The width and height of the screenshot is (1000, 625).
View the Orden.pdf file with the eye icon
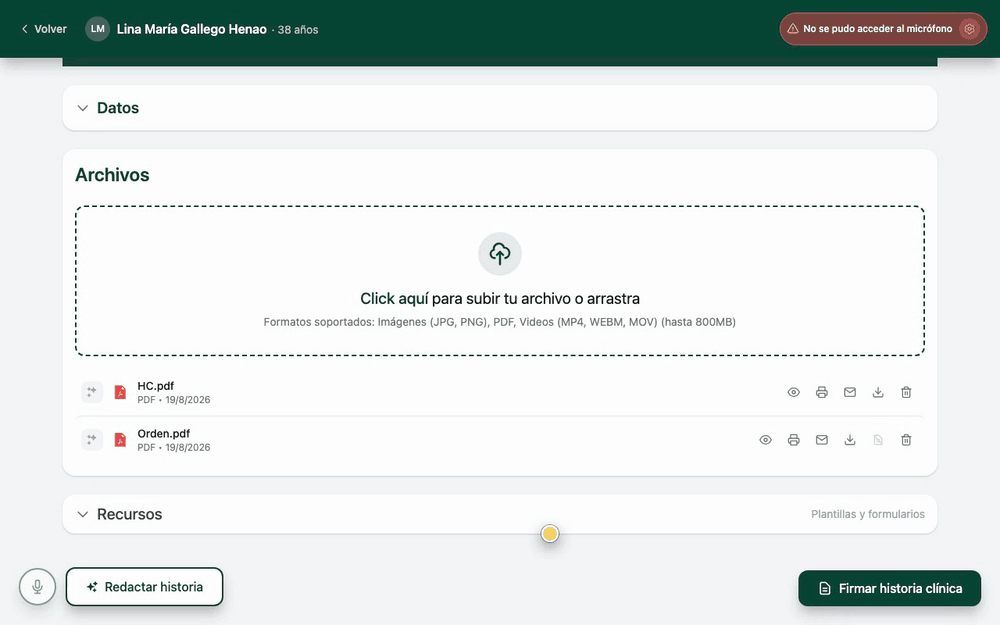pyautogui.click(x=765, y=440)
